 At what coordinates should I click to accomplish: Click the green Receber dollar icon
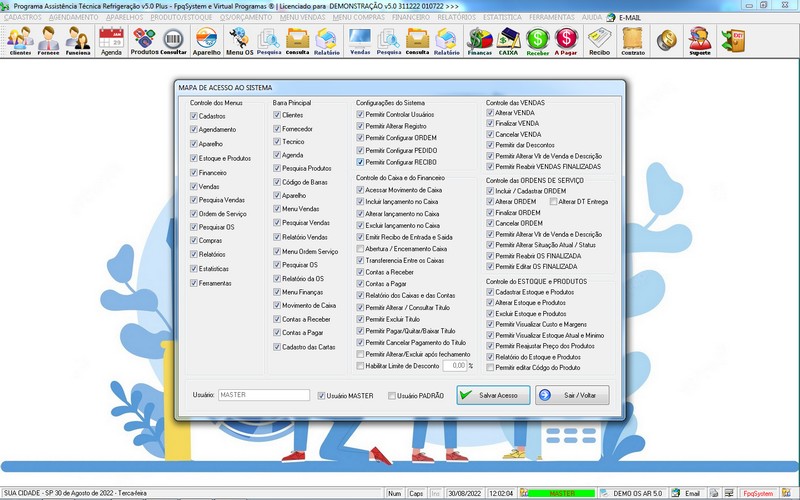point(537,41)
